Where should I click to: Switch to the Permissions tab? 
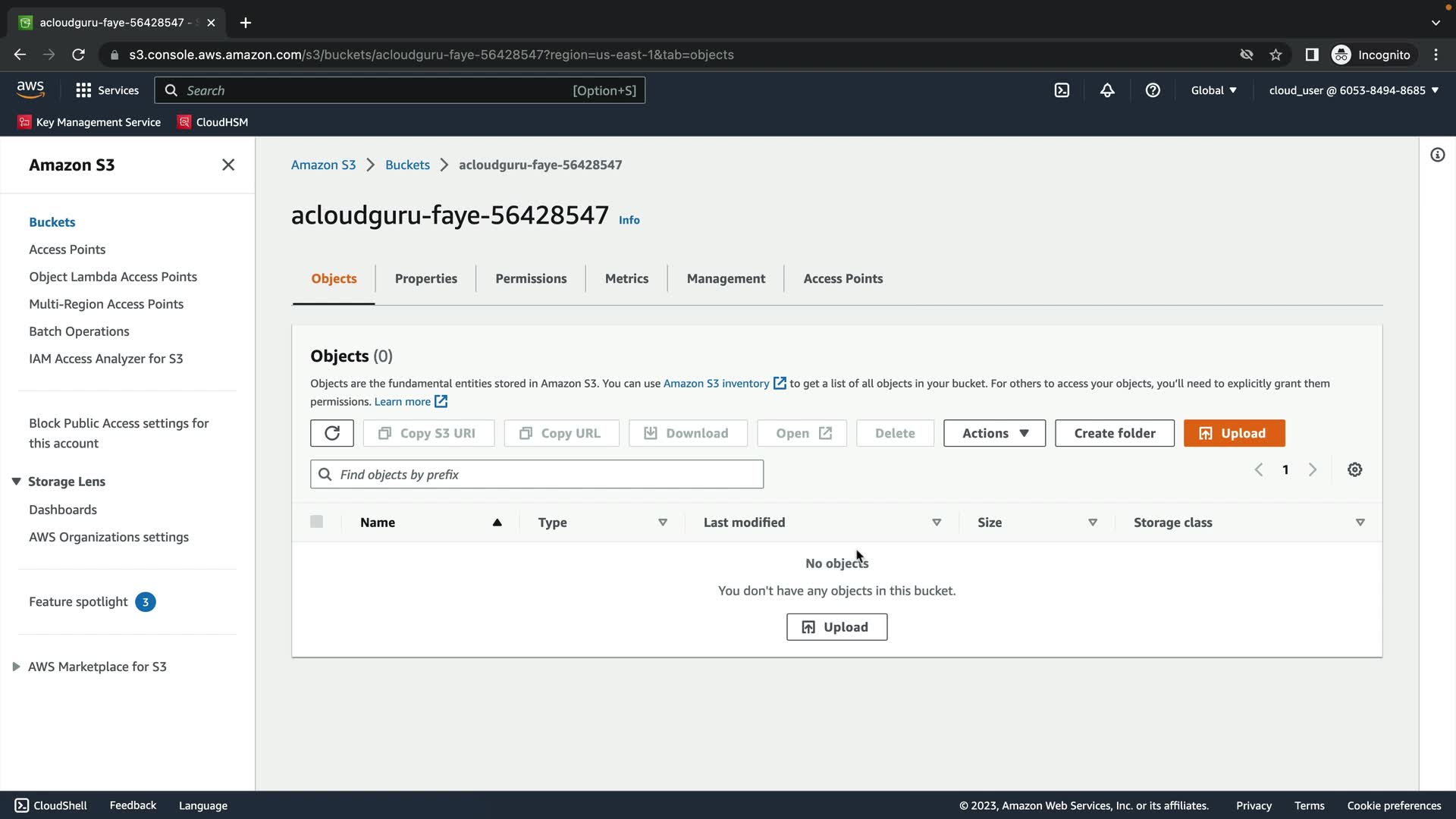(531, 278)
